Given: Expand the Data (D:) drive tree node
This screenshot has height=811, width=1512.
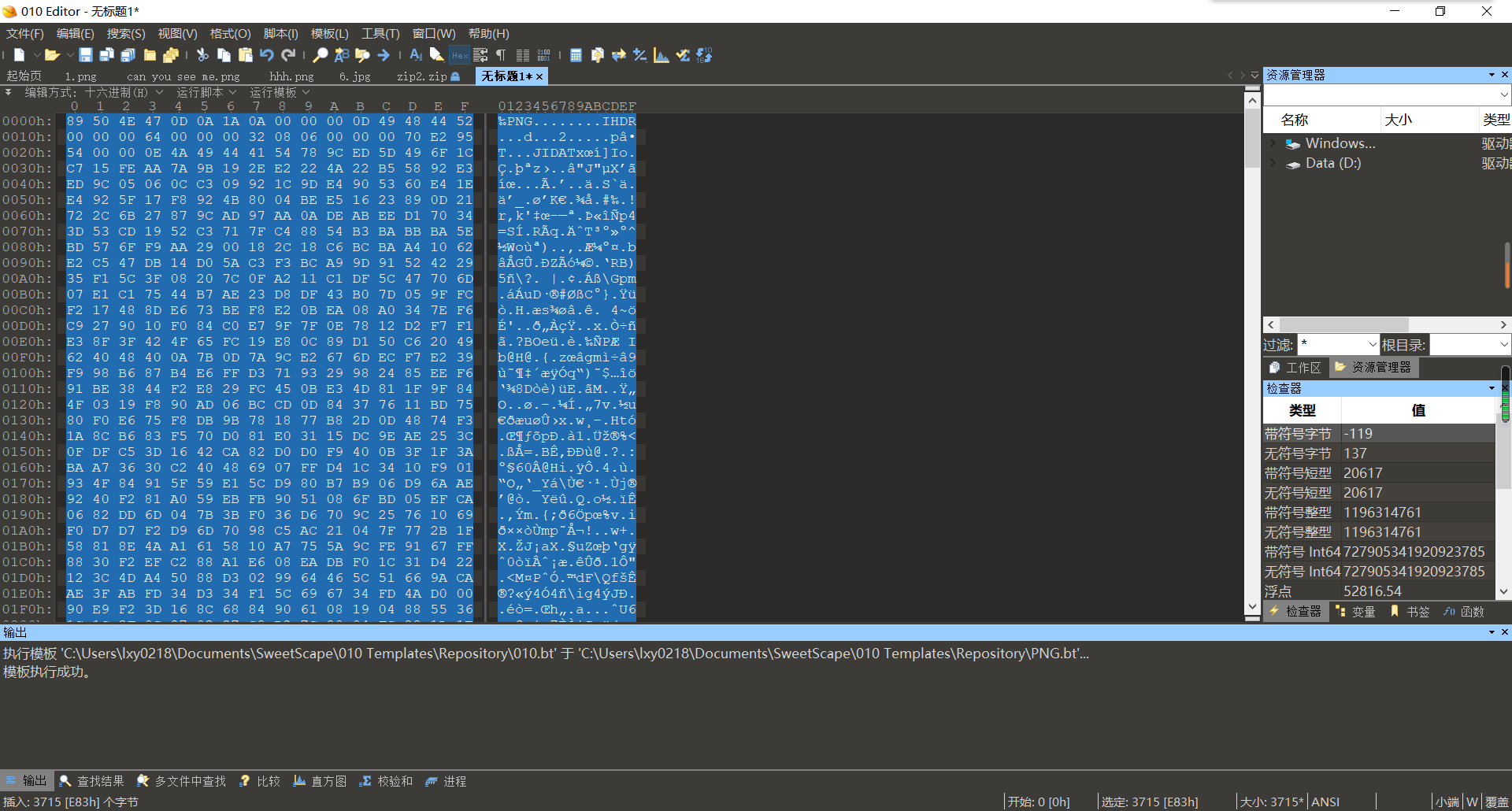Looking at the screenshot, I should point(1273,163).
